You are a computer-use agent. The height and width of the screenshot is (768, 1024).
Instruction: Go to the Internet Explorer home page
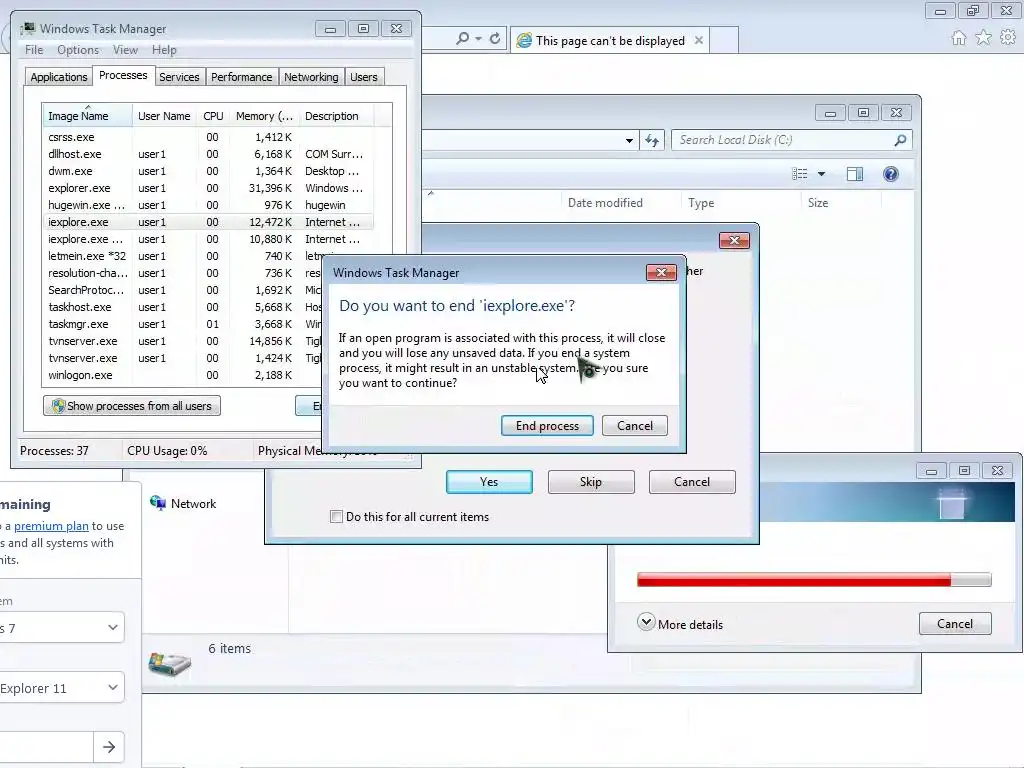point(958,38)
